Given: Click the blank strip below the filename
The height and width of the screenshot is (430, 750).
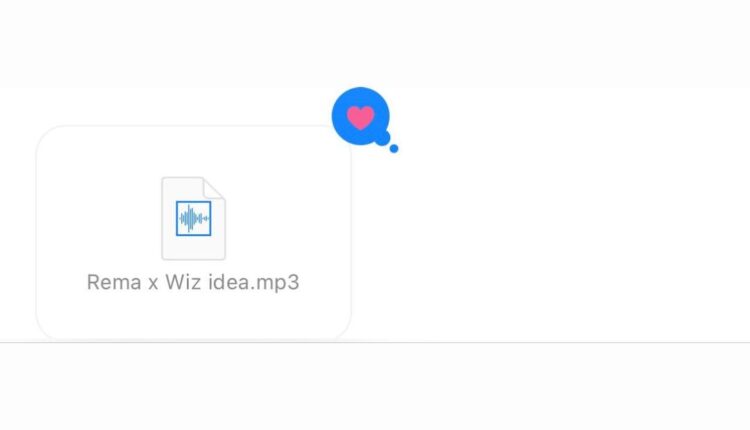Looking at the screenshot, I should [x=193, y=316].
